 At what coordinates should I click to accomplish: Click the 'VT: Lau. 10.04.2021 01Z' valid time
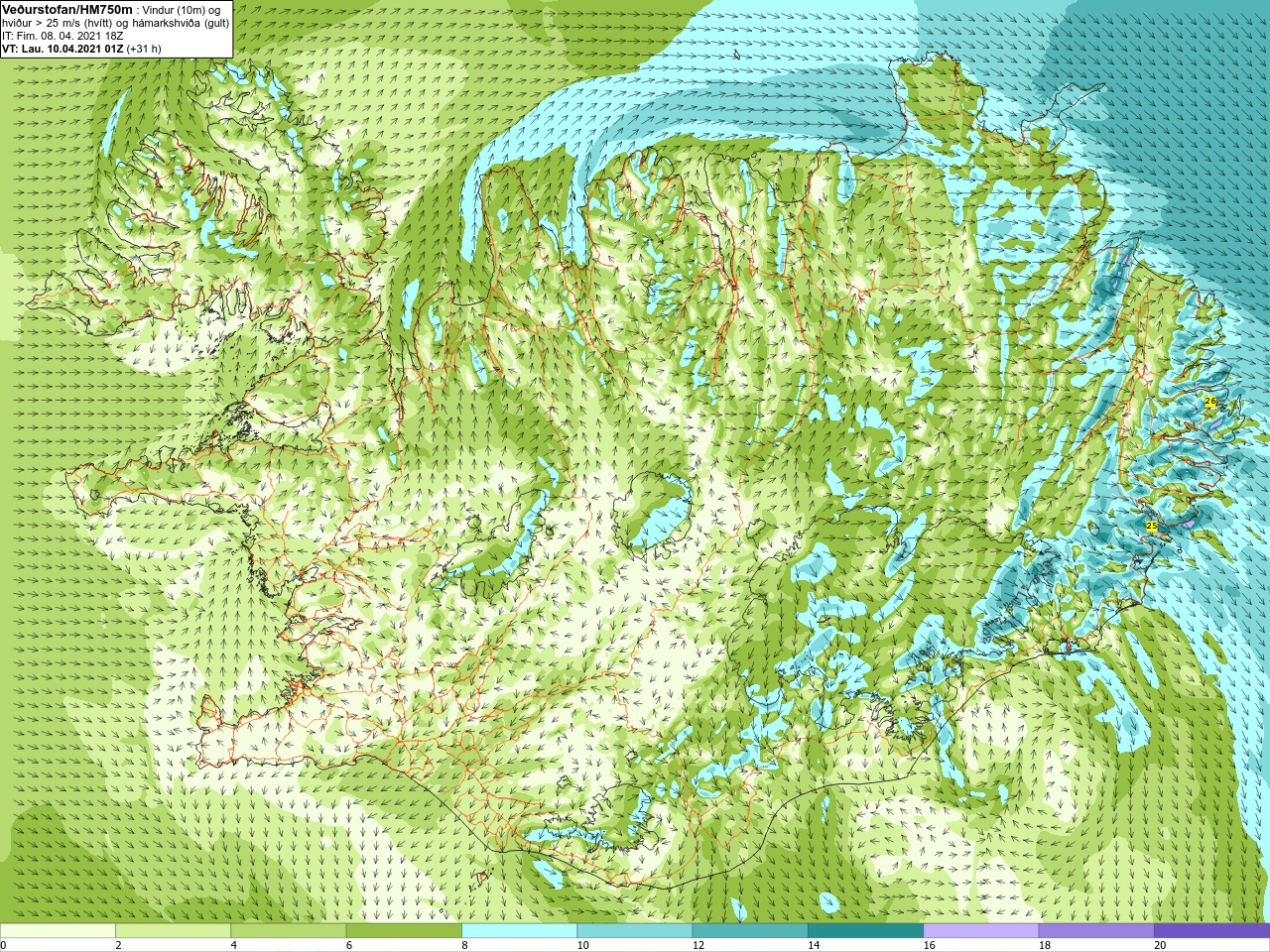coord(63,49)
